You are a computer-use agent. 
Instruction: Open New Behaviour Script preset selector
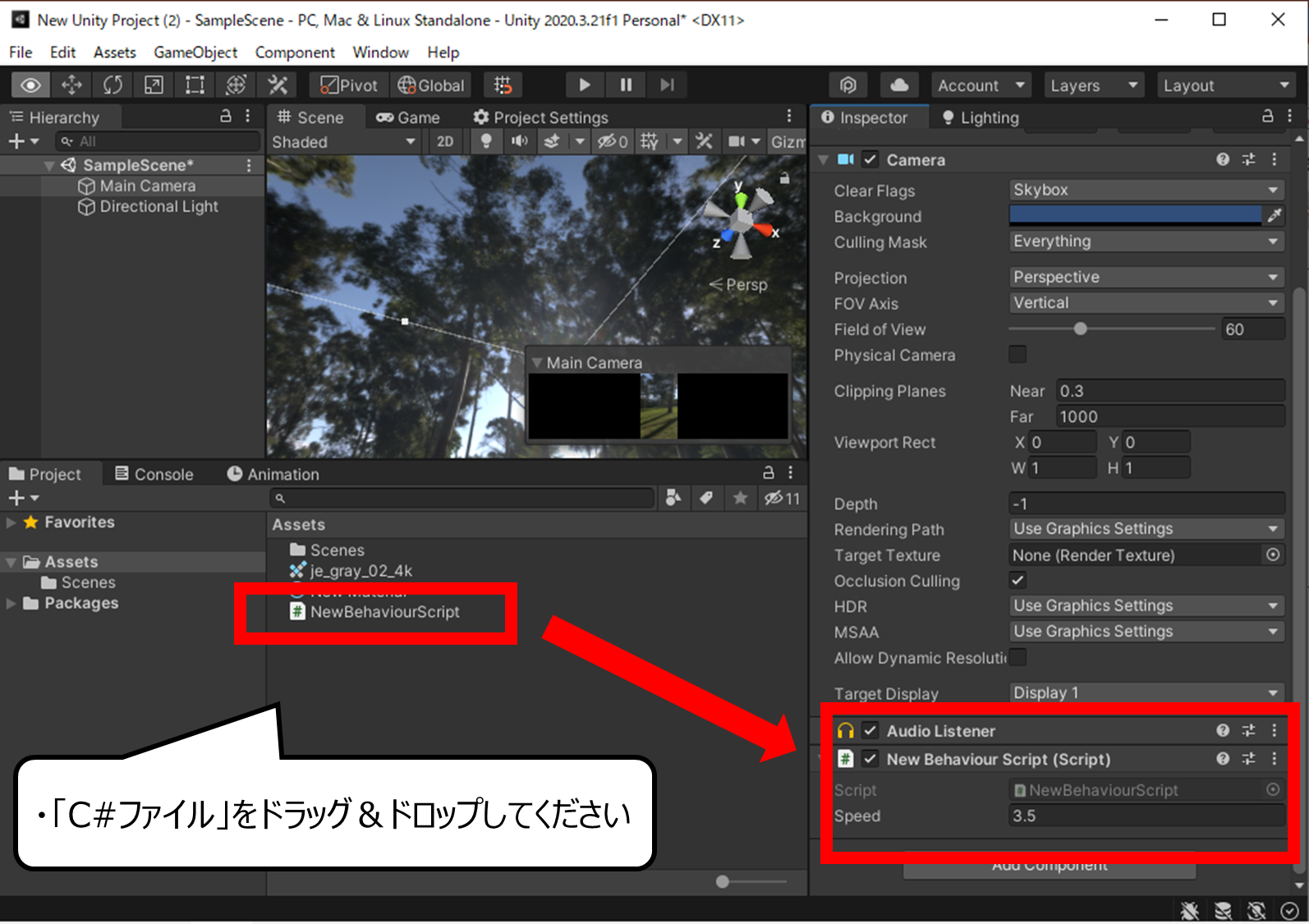pos(1248,759)
